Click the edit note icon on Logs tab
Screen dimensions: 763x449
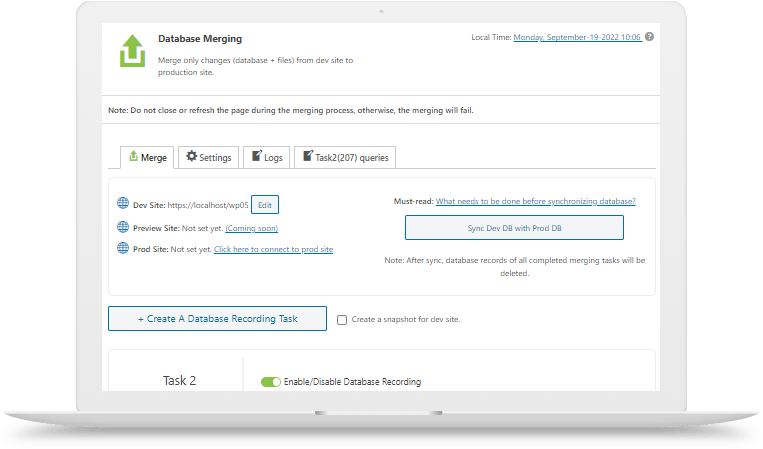pyautogui.click(x=256, y=156)
